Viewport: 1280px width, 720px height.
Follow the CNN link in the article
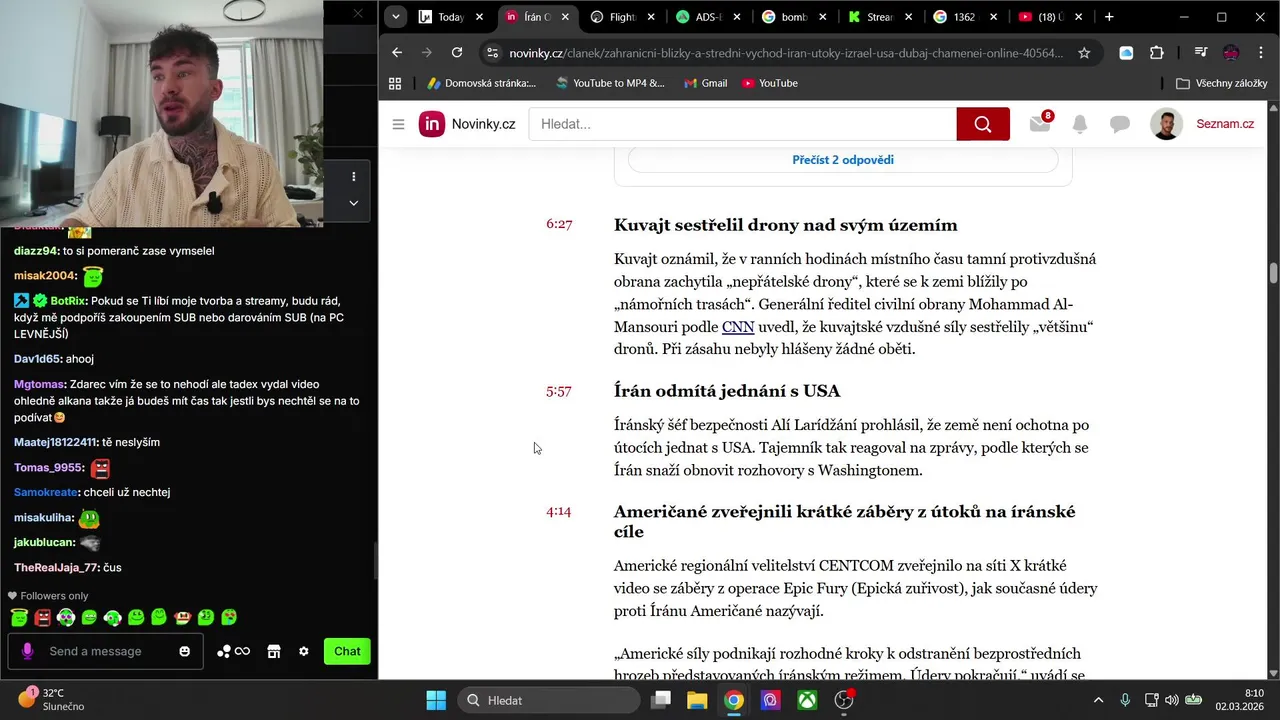(x=738, y=327)
